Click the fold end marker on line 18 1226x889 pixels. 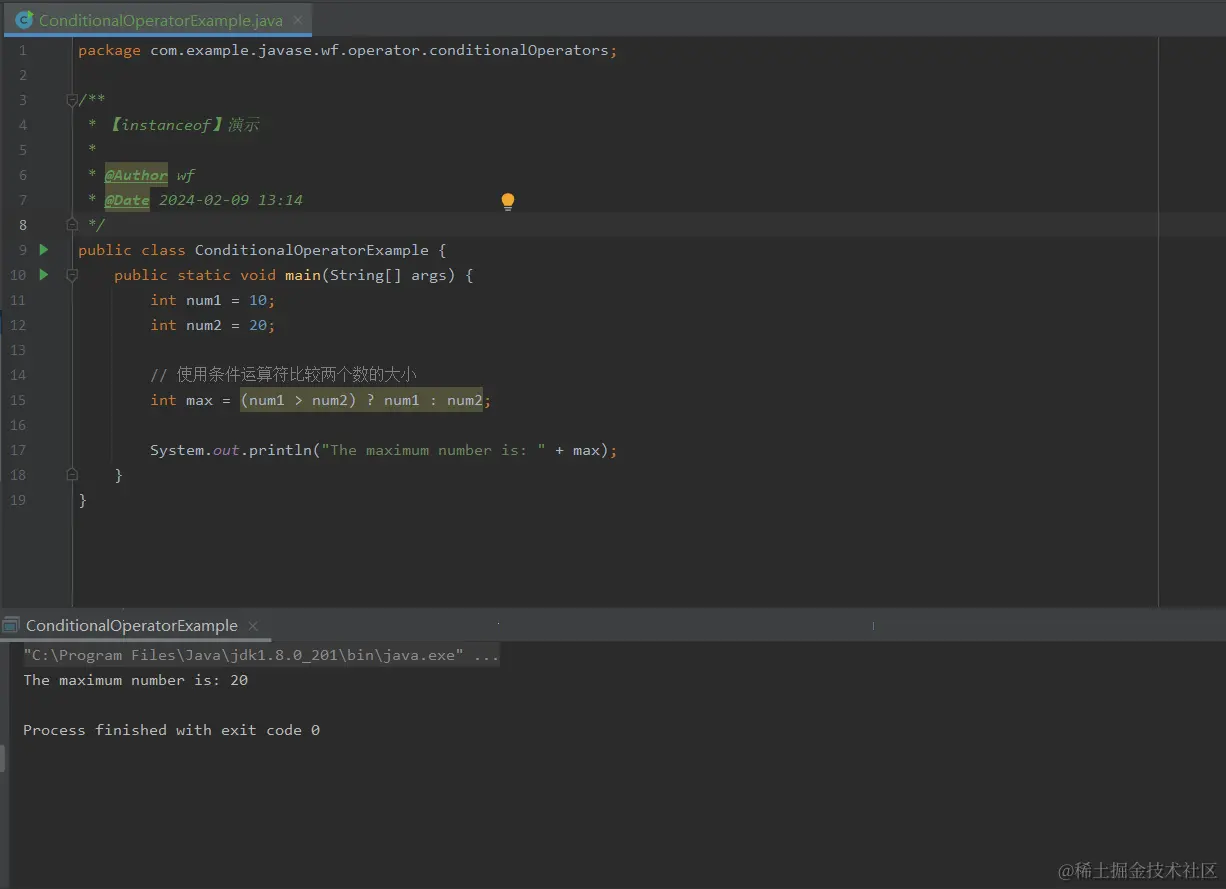coord(72,475)
